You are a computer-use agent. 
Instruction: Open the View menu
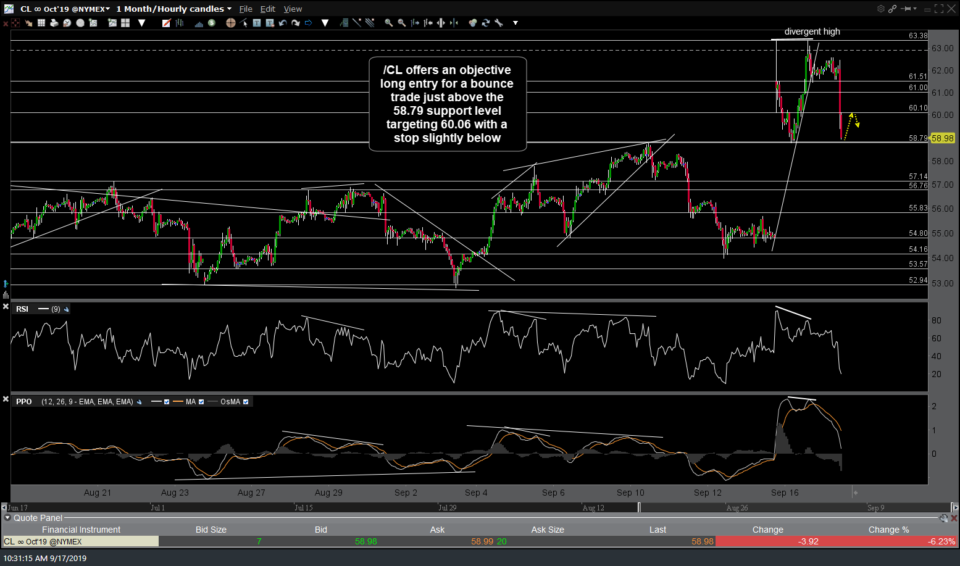(293, 8)
